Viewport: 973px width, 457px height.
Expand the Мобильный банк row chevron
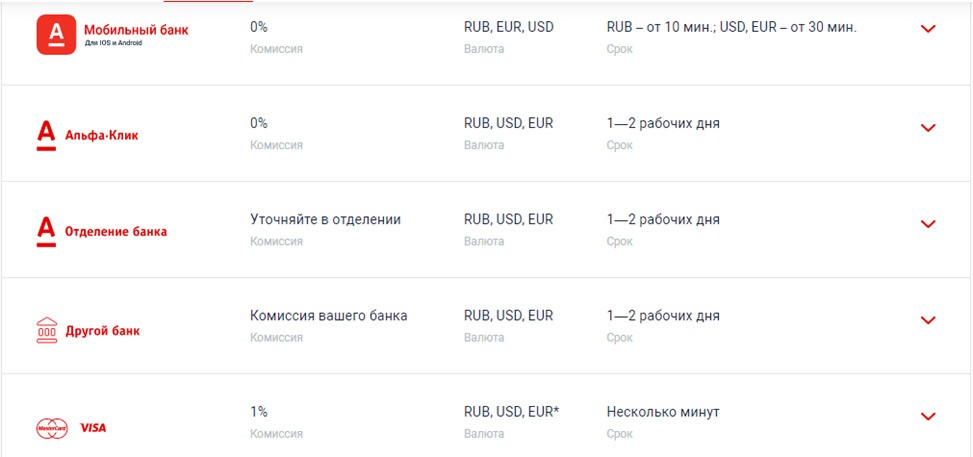[928, 29]
